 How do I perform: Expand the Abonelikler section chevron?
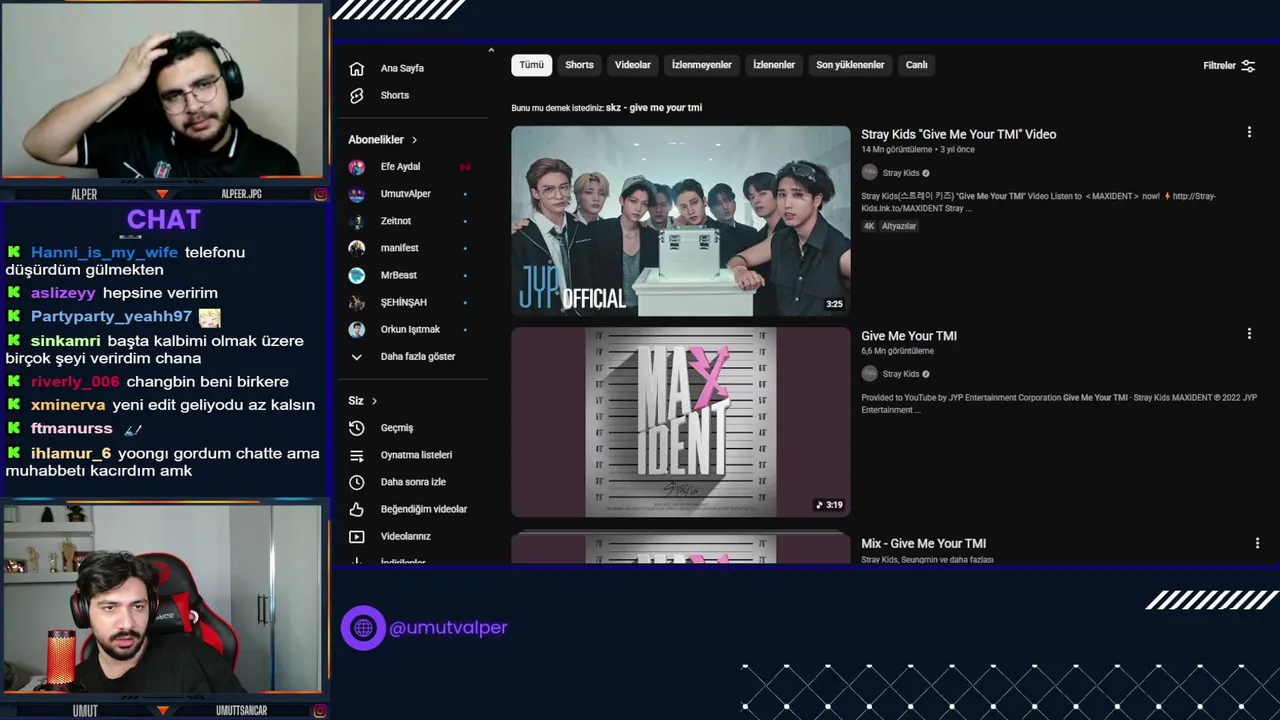pyautogui.click(x=414, y=140)
